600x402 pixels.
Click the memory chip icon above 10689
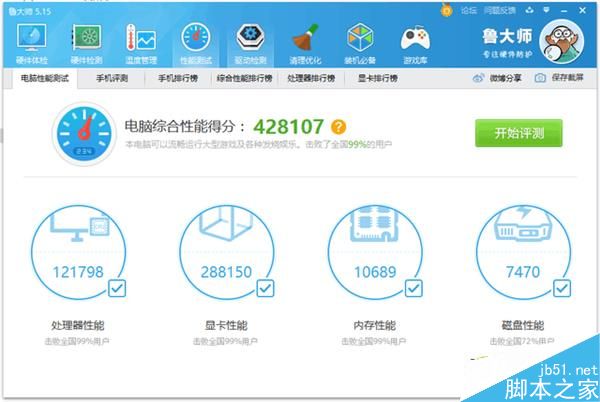375,224
